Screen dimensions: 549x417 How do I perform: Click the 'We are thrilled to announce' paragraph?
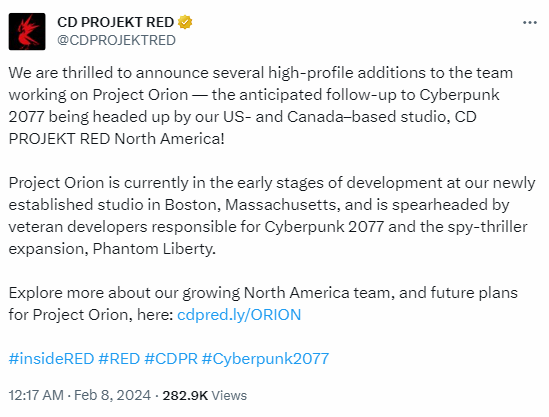point(261,106)
